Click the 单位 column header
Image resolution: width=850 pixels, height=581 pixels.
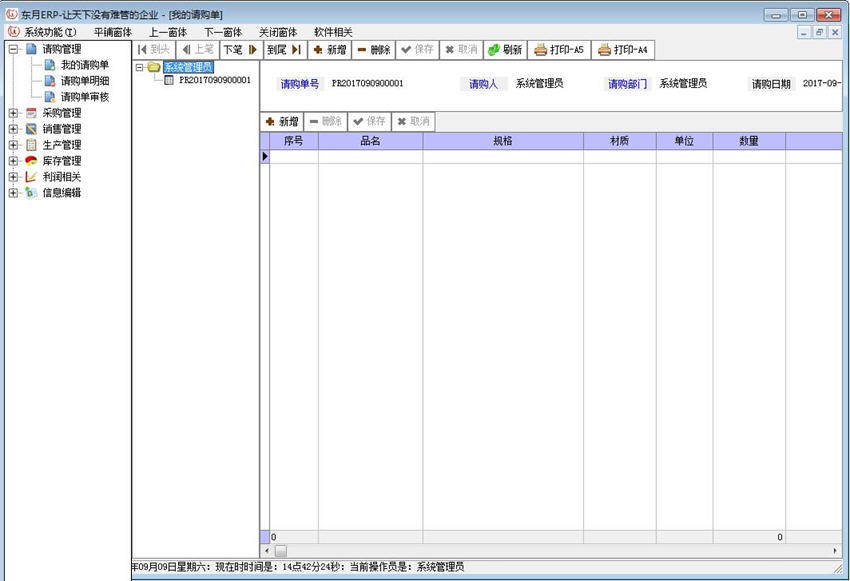(684, 141)
